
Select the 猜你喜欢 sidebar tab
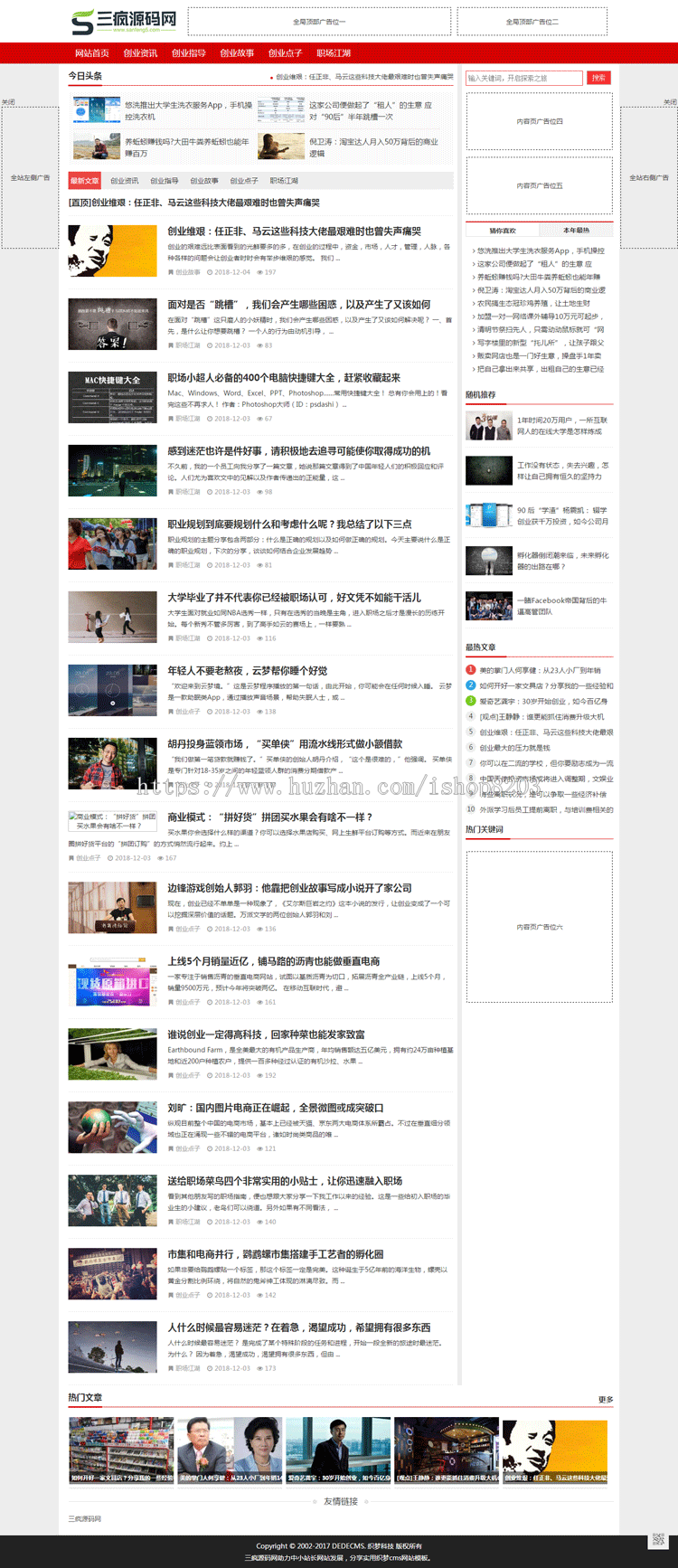pyautogui.click(x=503, y=231)
